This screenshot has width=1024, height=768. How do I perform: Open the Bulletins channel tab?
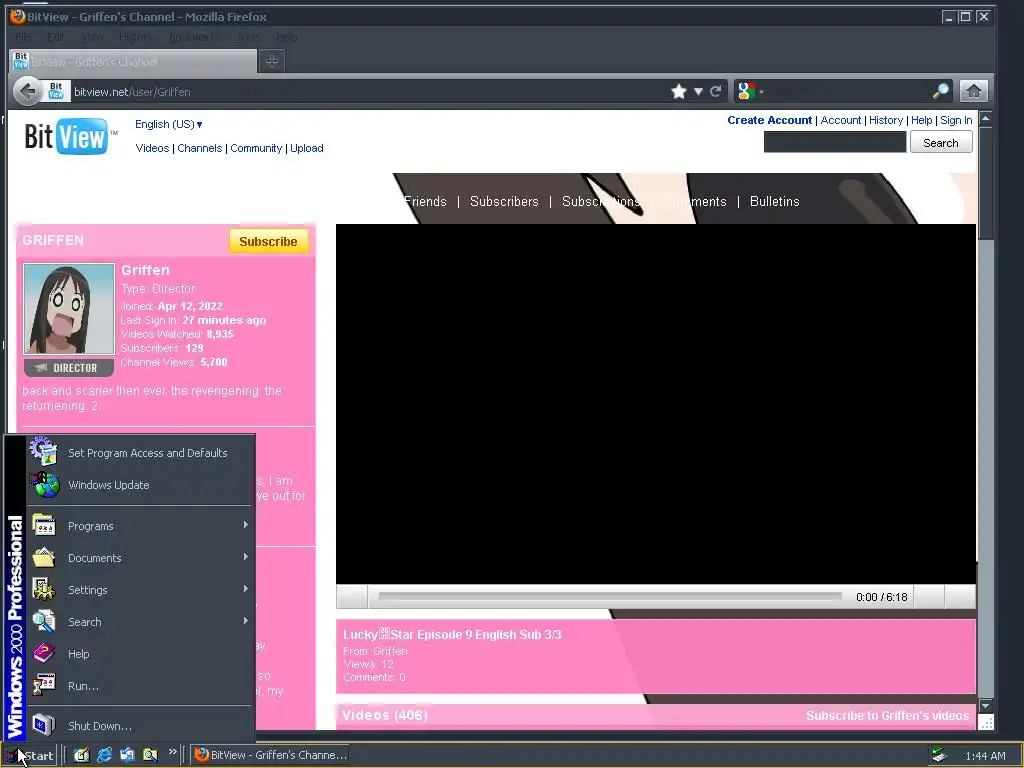click(775, 202)
